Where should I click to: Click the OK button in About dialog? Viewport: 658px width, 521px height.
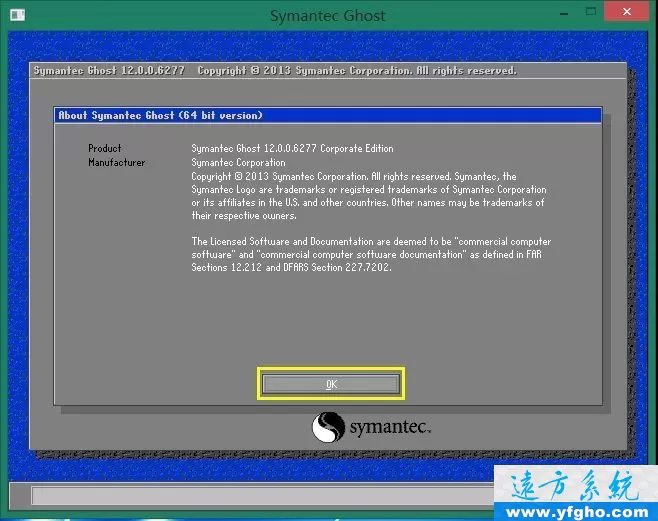(x=331, y=384)
